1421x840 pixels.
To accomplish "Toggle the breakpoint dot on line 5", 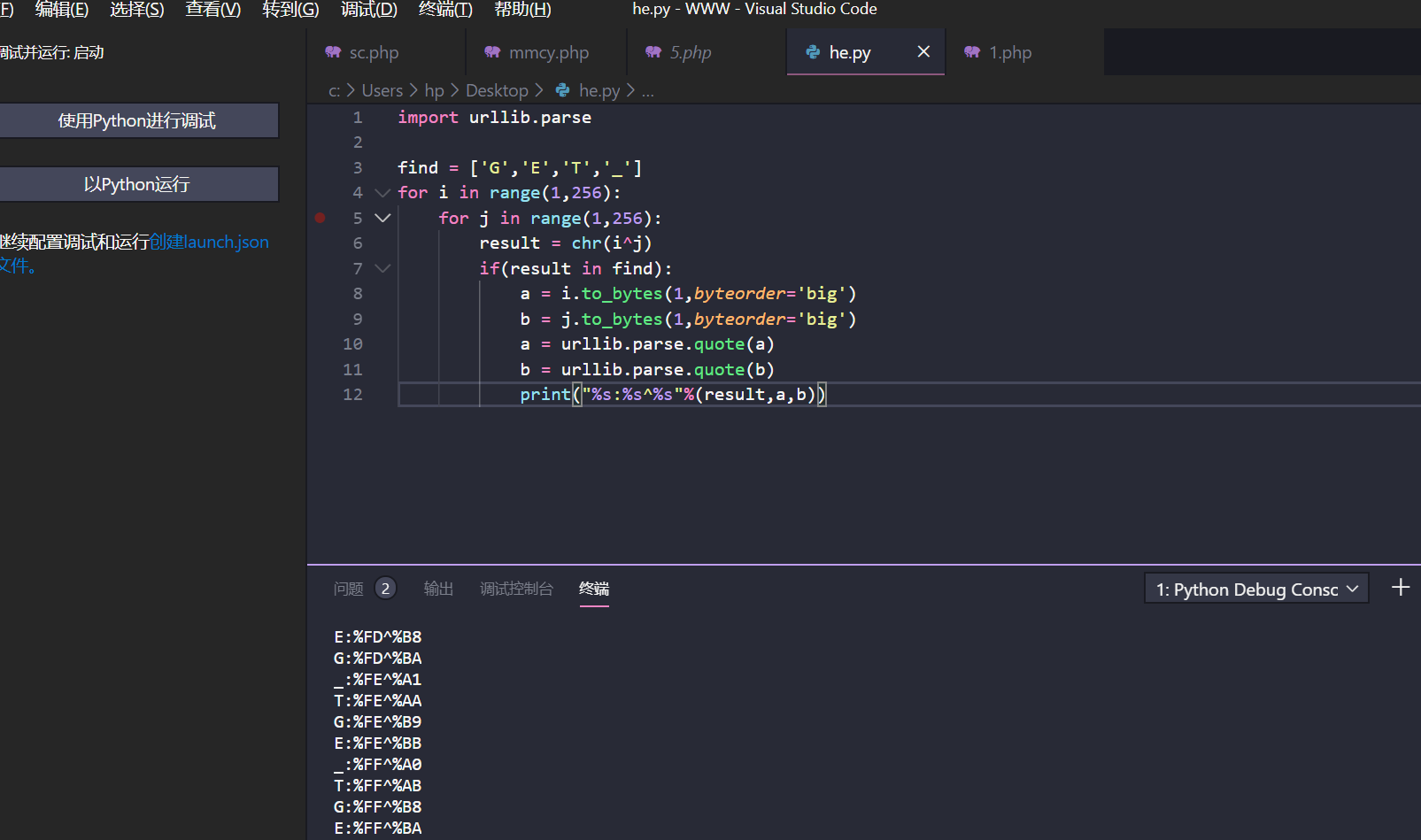I will (x=320, y=218).
